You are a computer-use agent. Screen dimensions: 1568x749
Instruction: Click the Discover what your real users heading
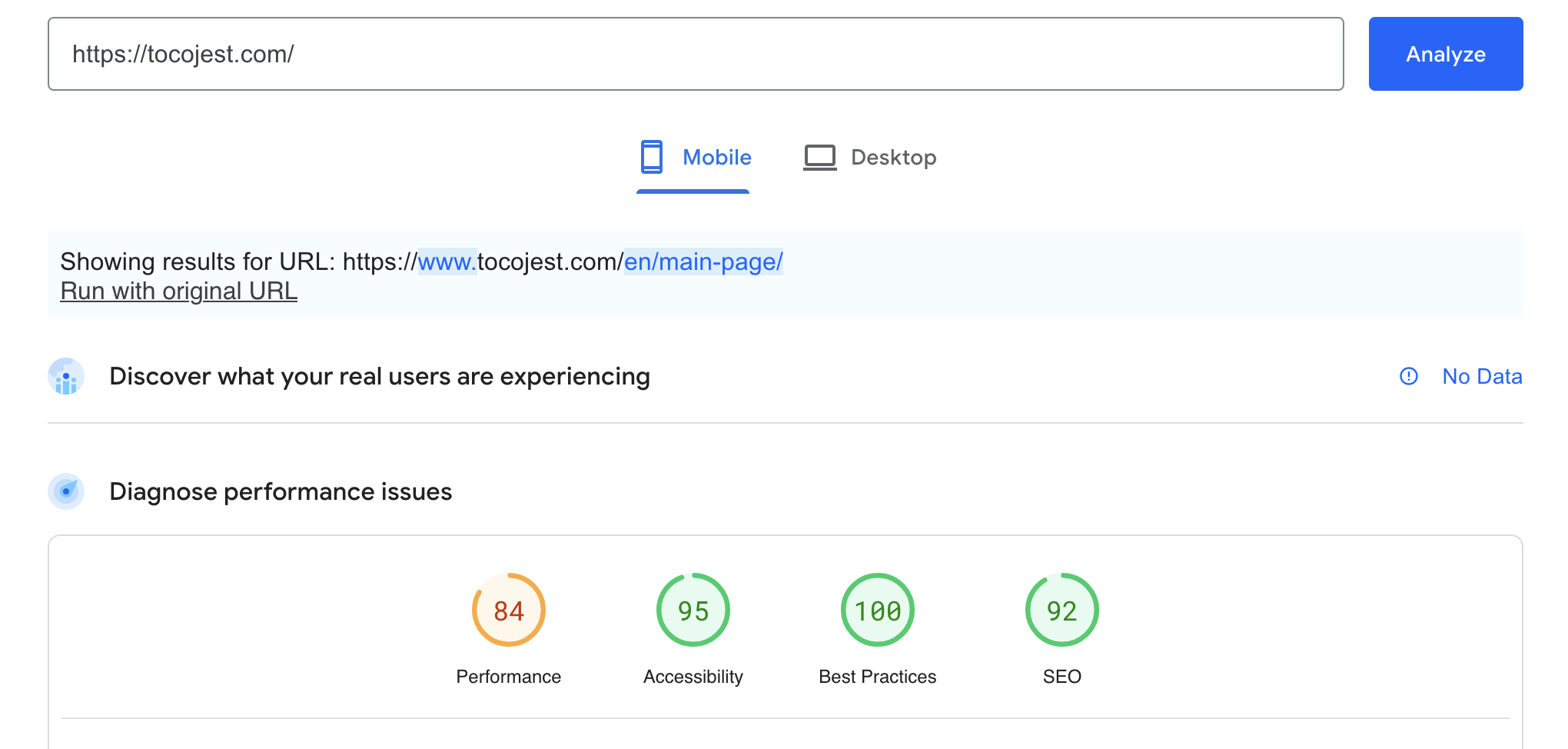pos(380,376)
